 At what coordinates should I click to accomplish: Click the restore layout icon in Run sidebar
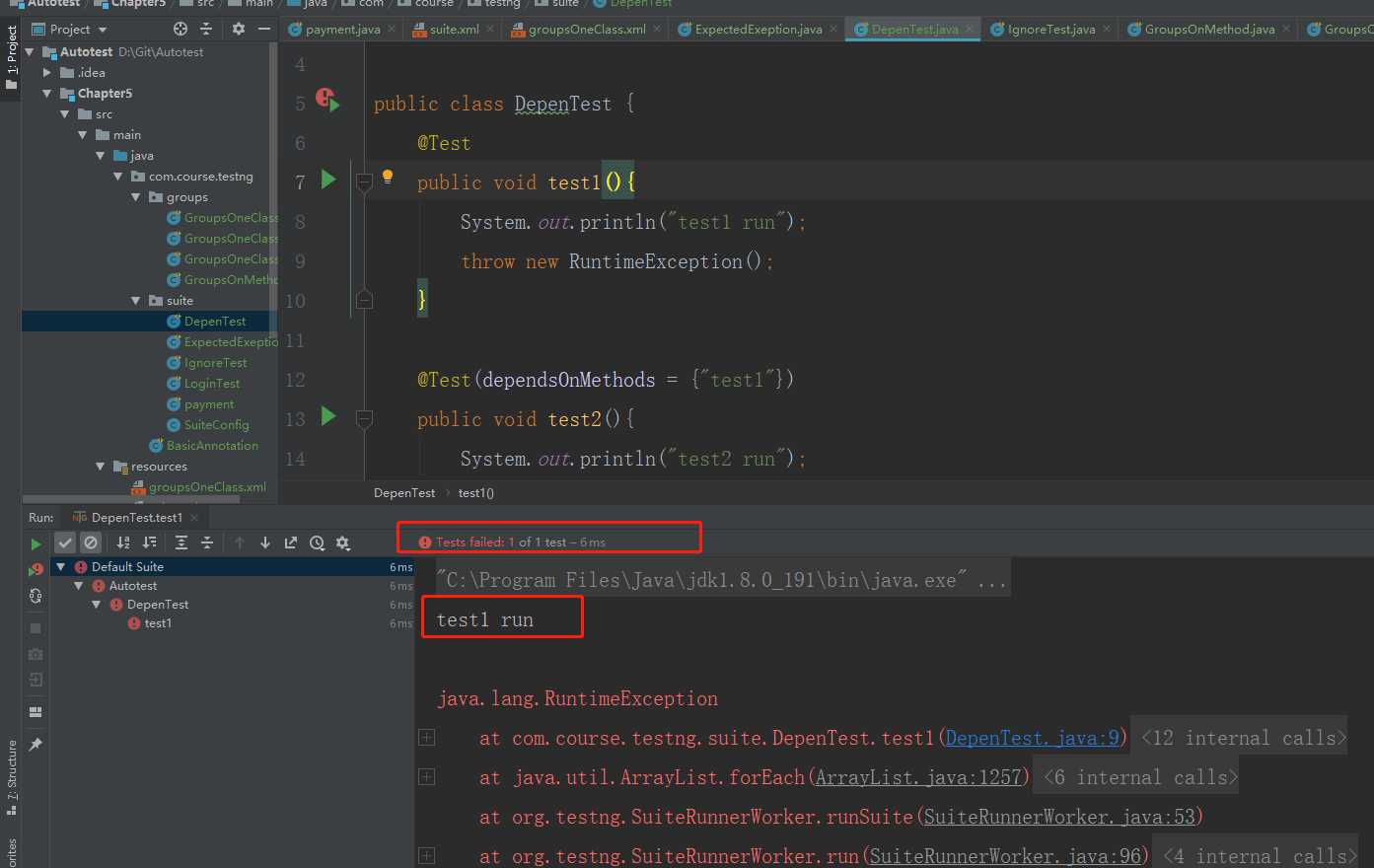tap(36, 712)
